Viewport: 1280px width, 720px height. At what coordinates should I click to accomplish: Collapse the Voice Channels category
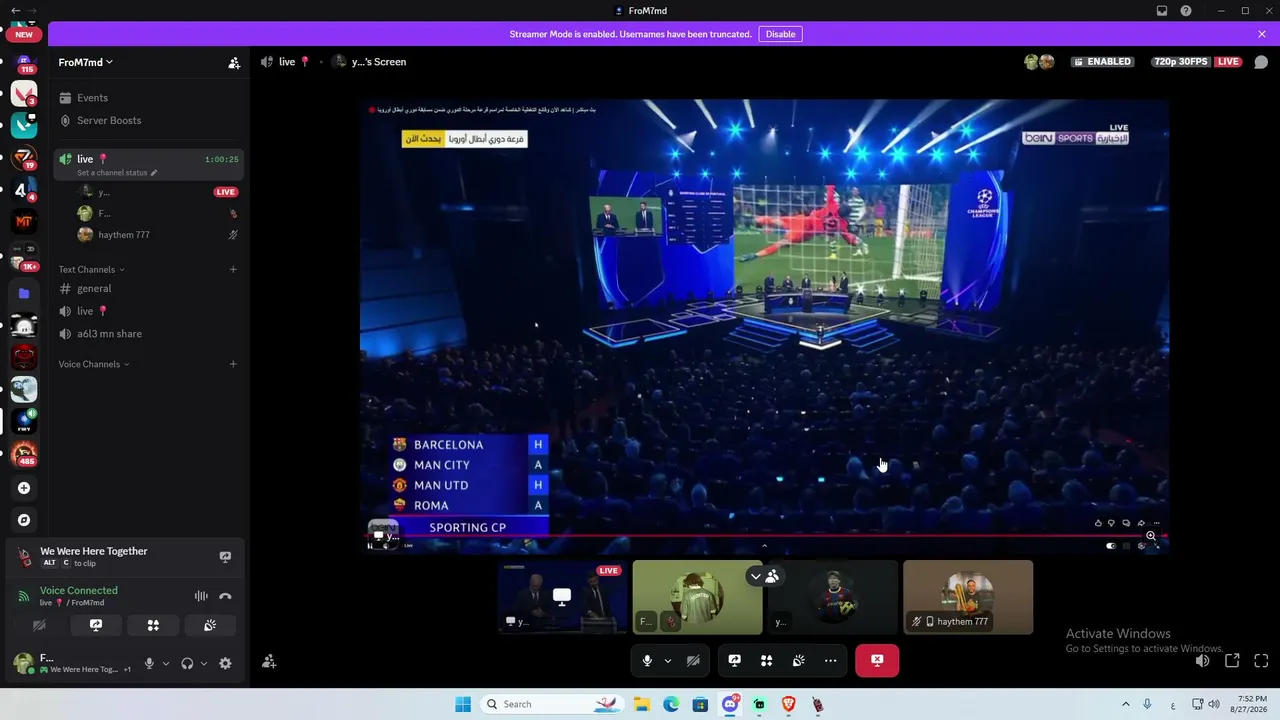94,364
